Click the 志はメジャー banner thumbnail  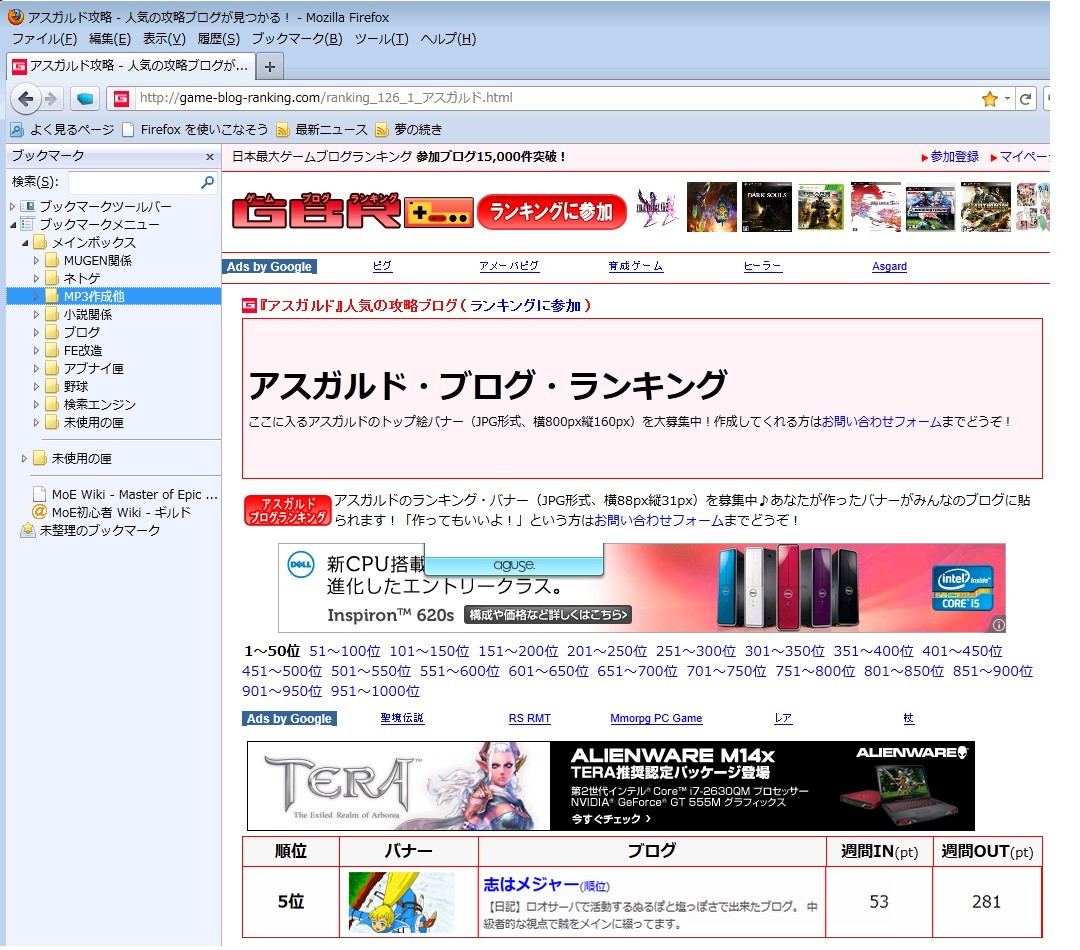tap(402, 902)
